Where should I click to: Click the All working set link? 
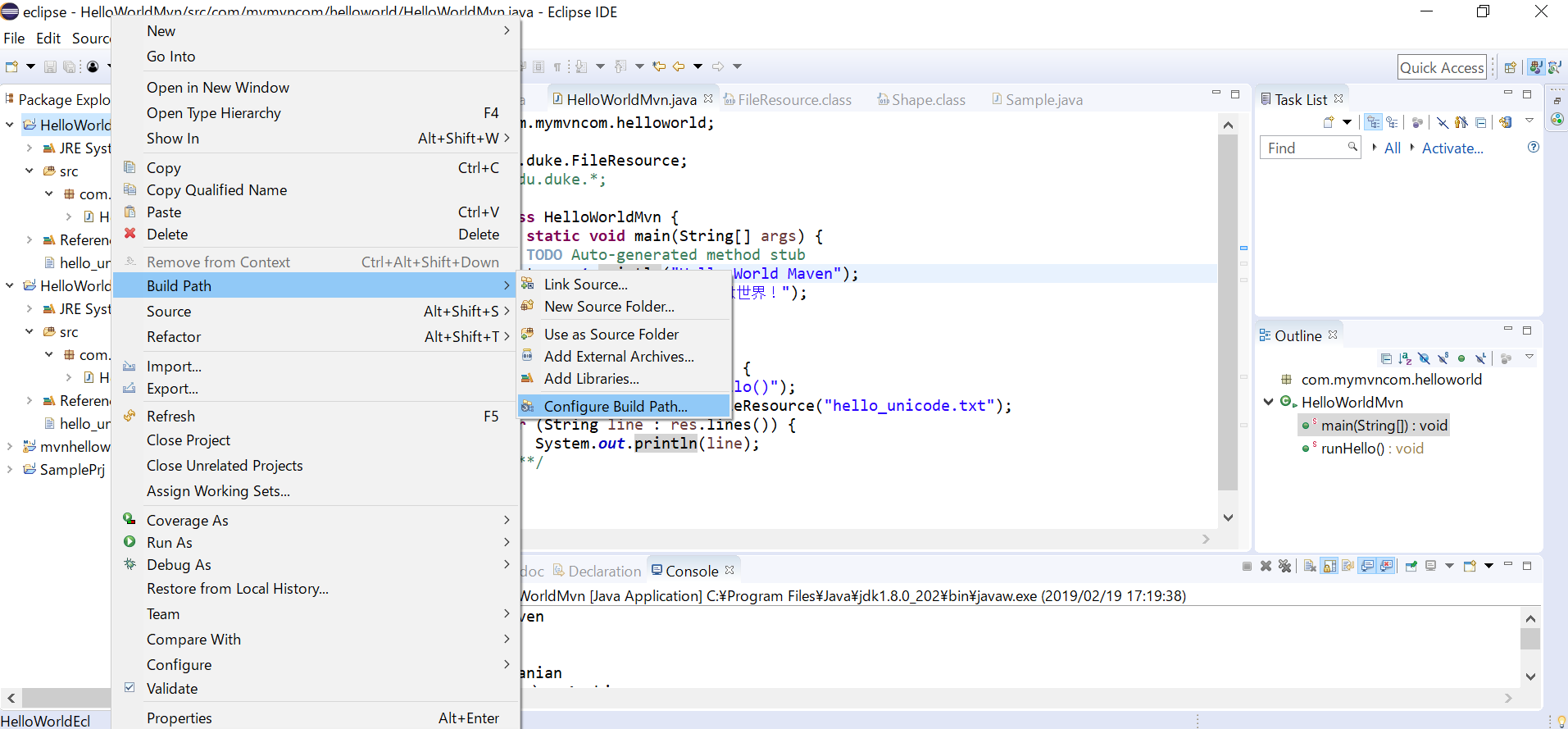(1392, 148)
